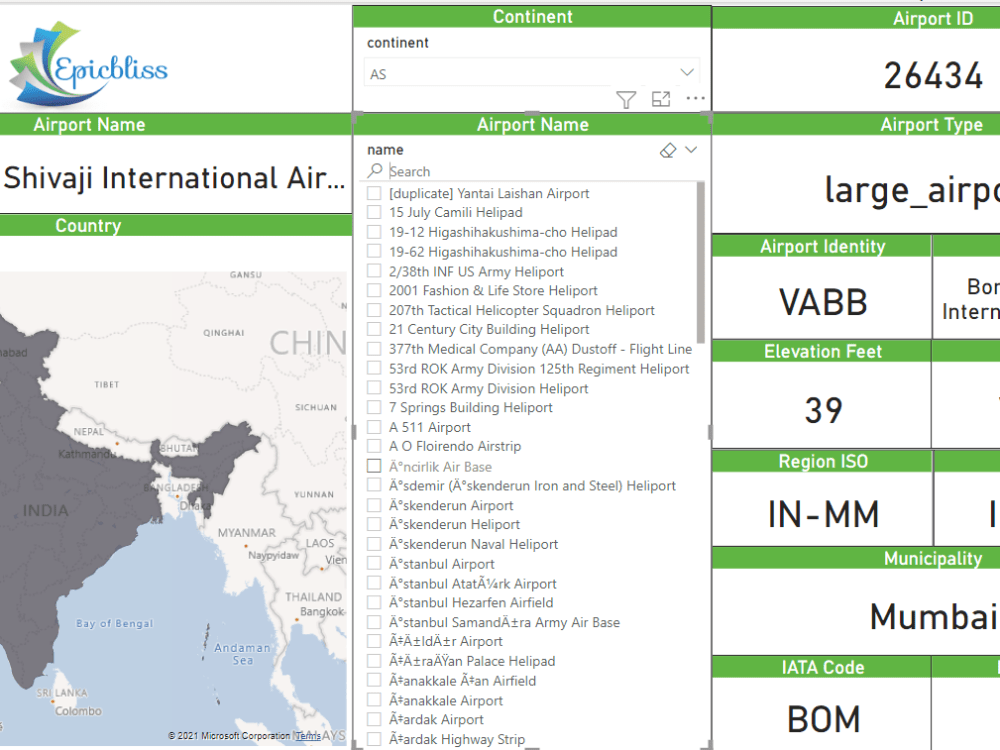
Task: Check Ä°sdemir Iron and Steel Heliport
Action: click(374, 486)
